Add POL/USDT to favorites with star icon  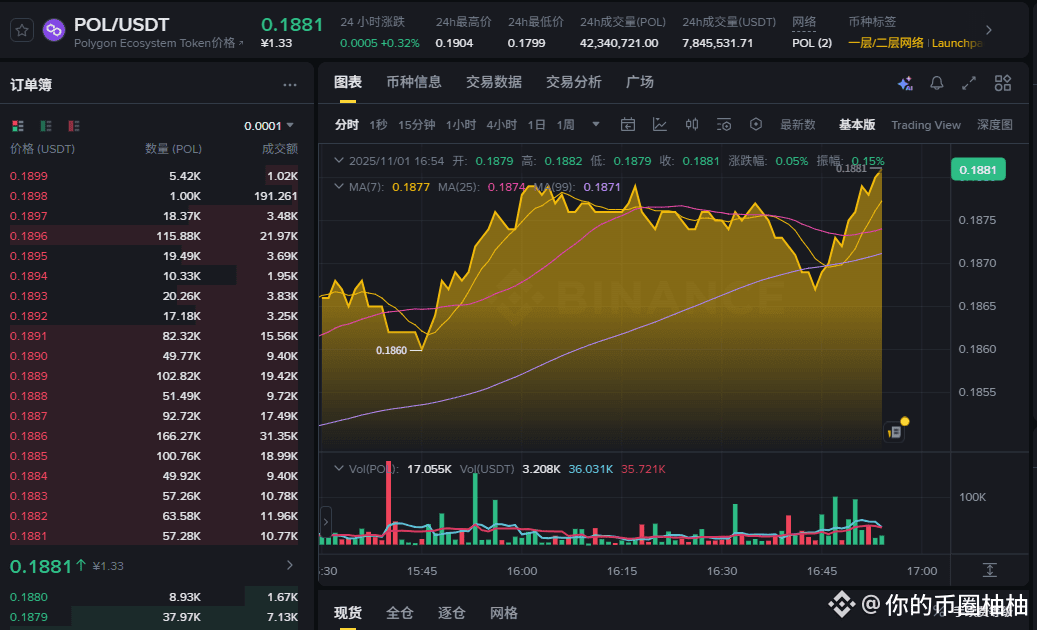point(22,30)
